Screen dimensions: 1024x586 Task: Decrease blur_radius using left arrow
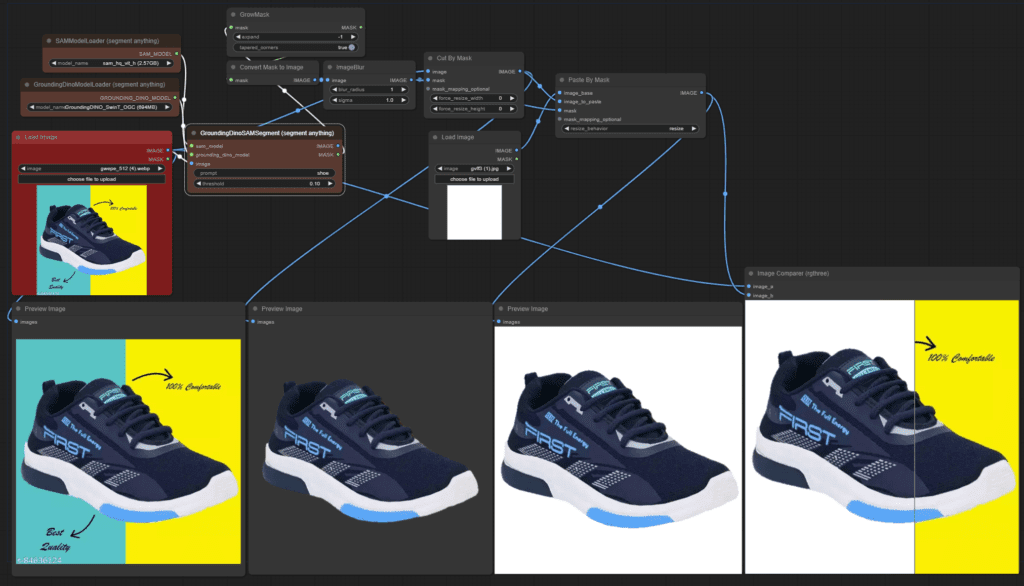tap(335, 90)
